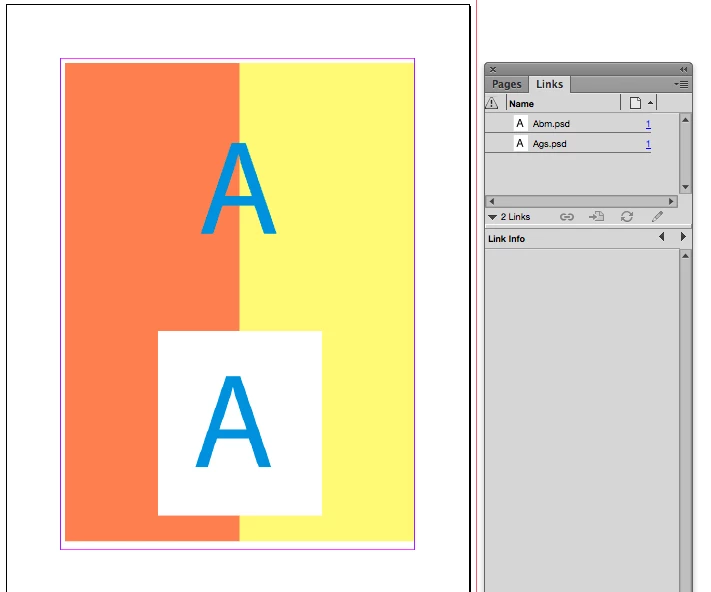Image resolution: width=711 pixels, height=592 pixels.
Task: Close the Links panel with X
Action: tap(493, 69)
